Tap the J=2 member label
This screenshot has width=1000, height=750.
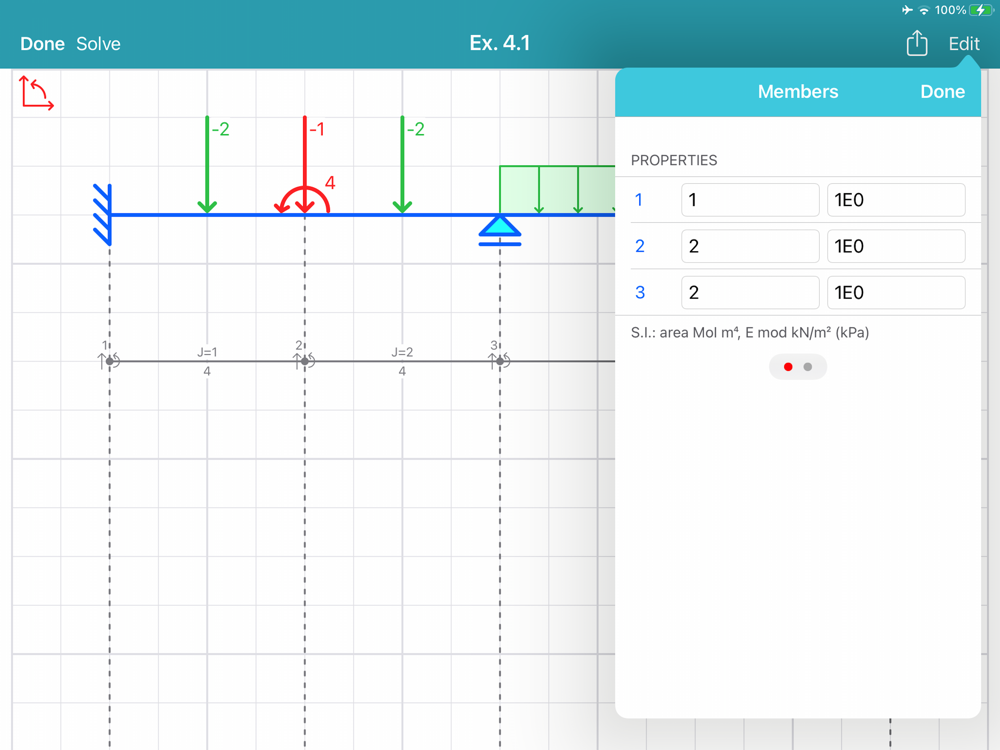(402, 352)
